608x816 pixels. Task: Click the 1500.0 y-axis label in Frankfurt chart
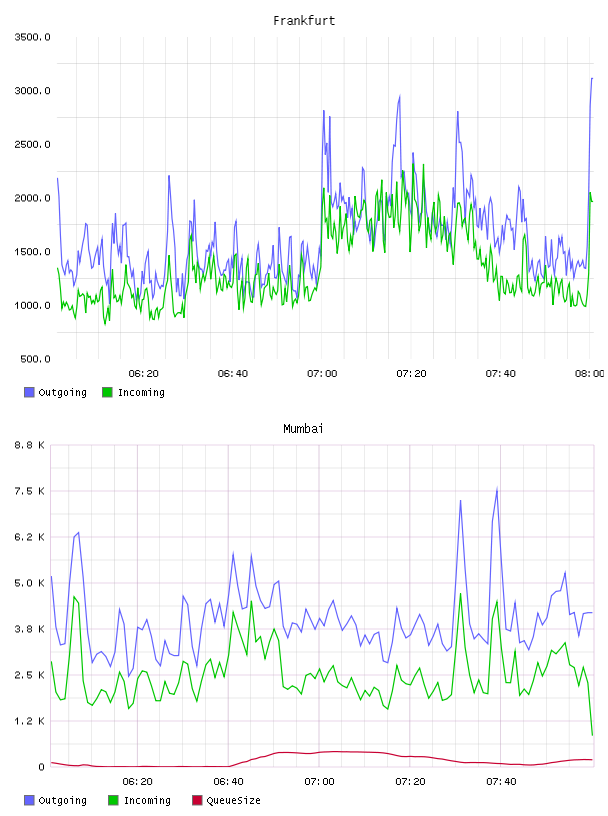tap(32, 251)
